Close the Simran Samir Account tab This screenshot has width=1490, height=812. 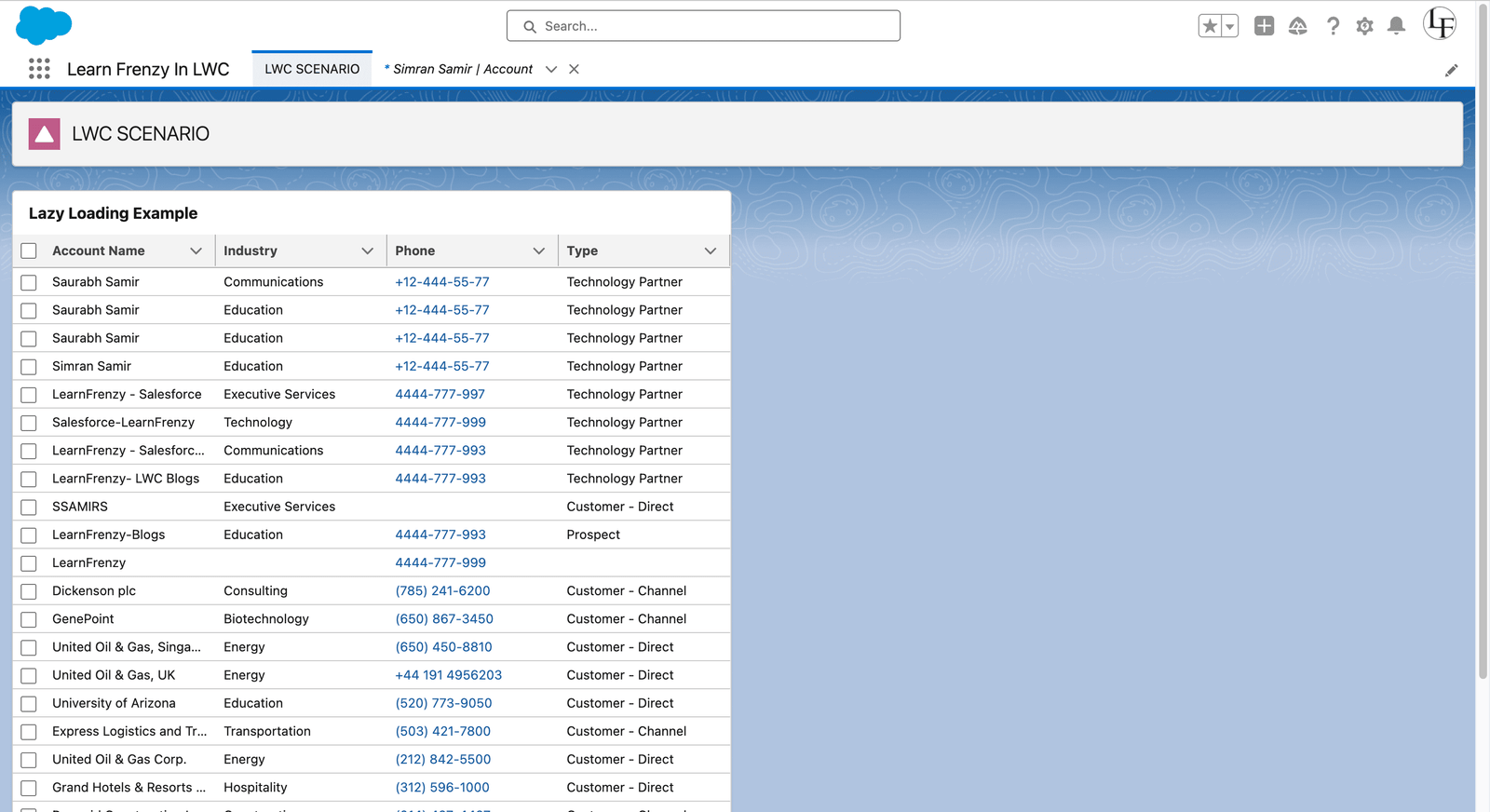point(574,69)
